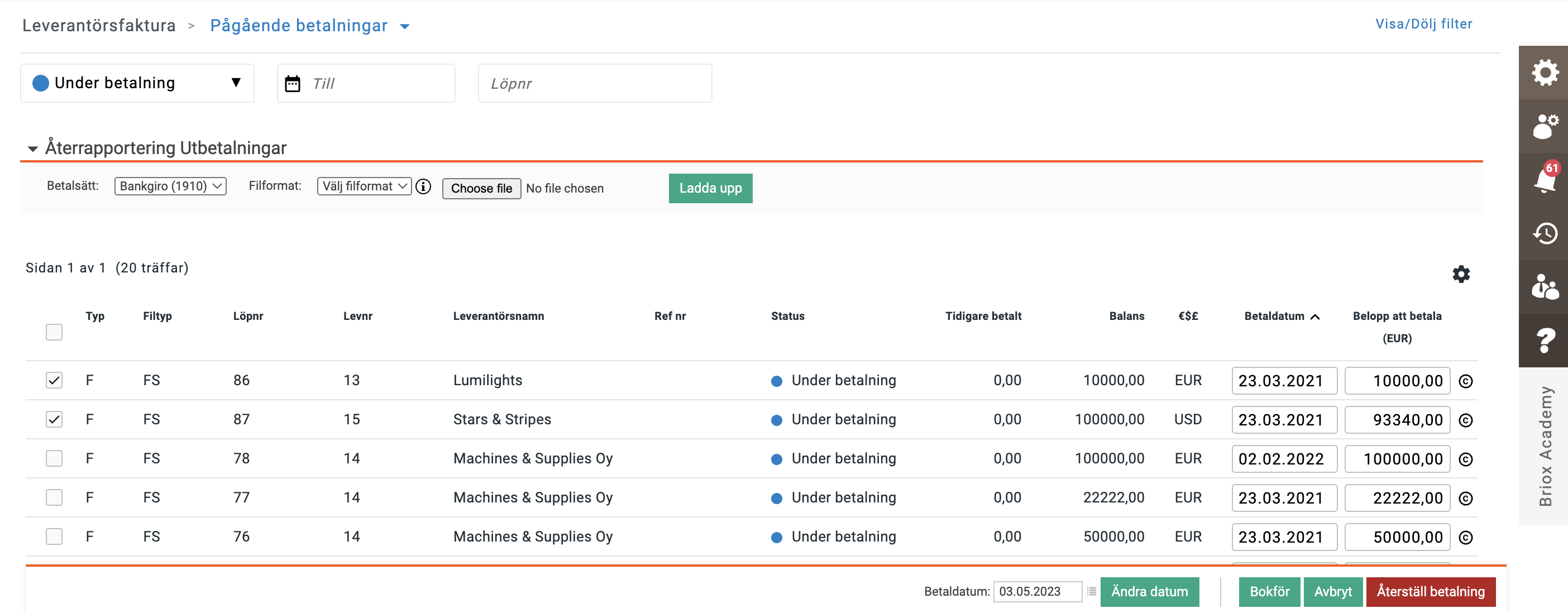Toggle the select-all checkbox in table header
The height and width of the screenshot is (613, 1568).
tap(54, 332)
